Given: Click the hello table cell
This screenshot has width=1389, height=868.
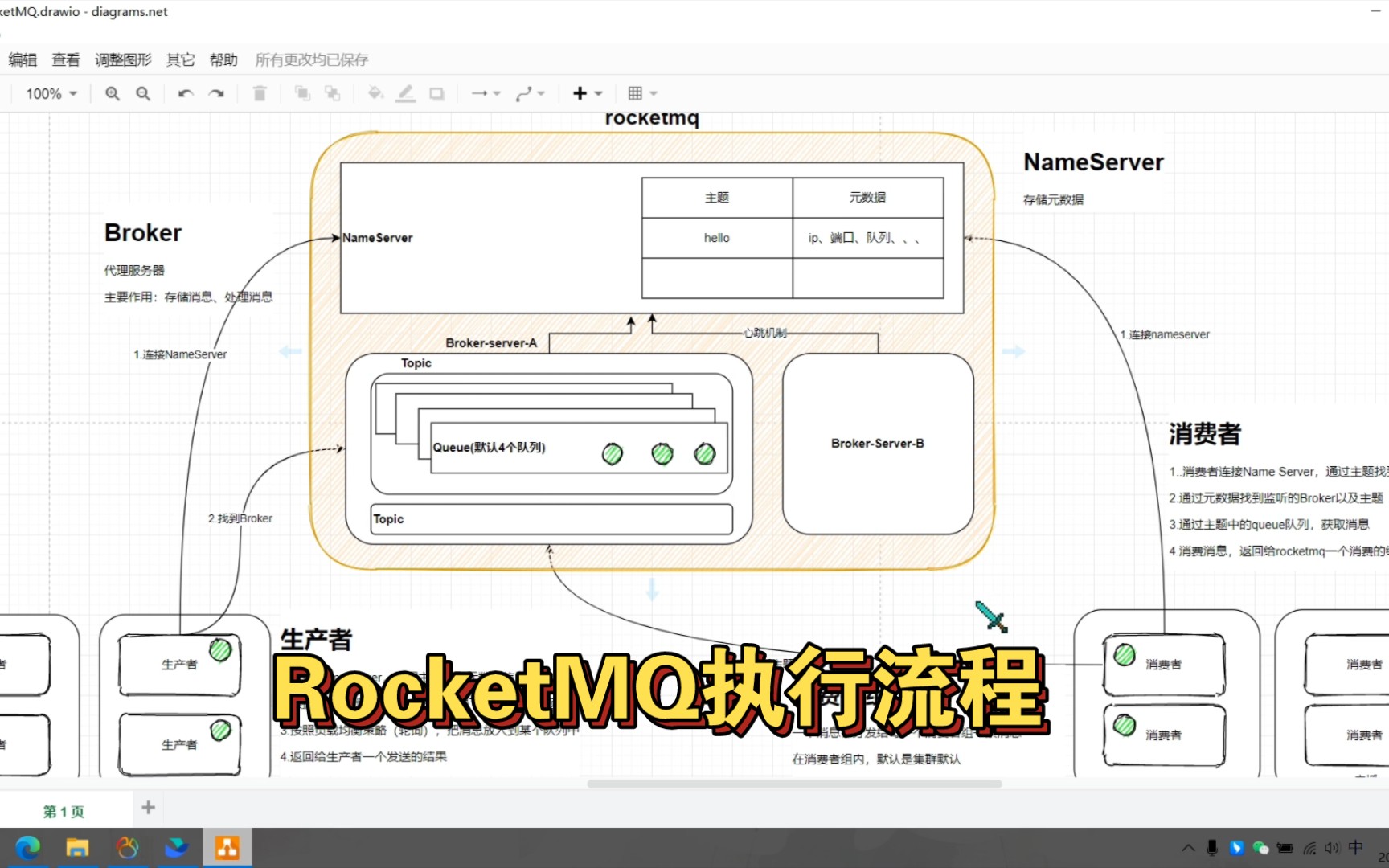Looking at the screenshot, I should tap(717, 238).
